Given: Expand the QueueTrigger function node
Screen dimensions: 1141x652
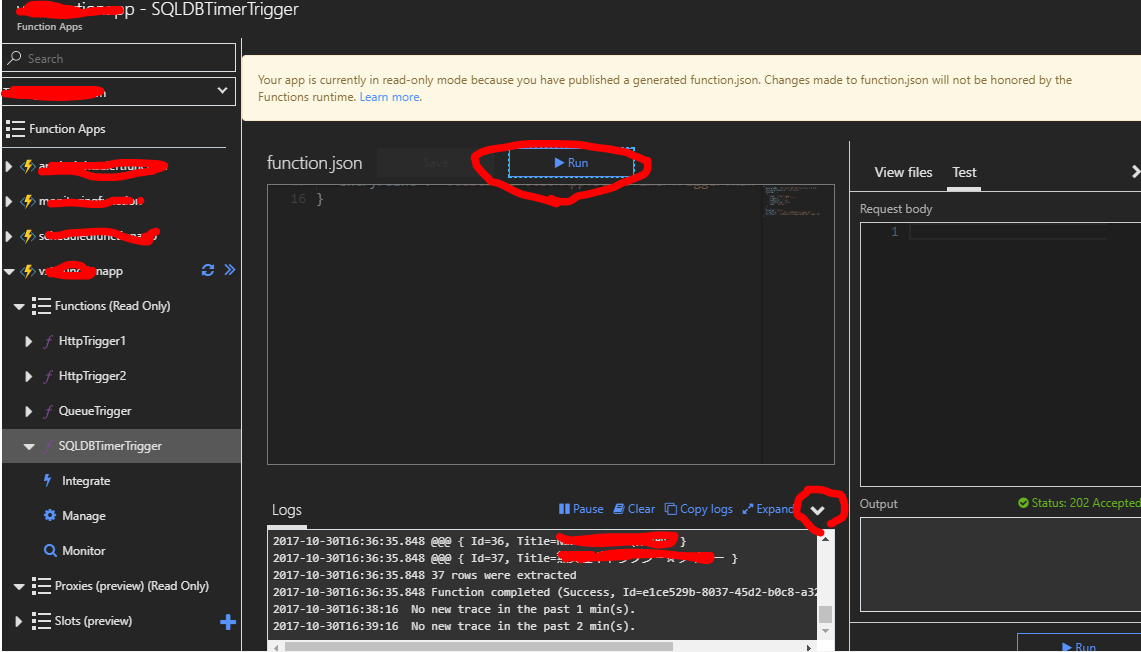Looking at the screenshot, I should pyautogui.click(x=28, y=410).
